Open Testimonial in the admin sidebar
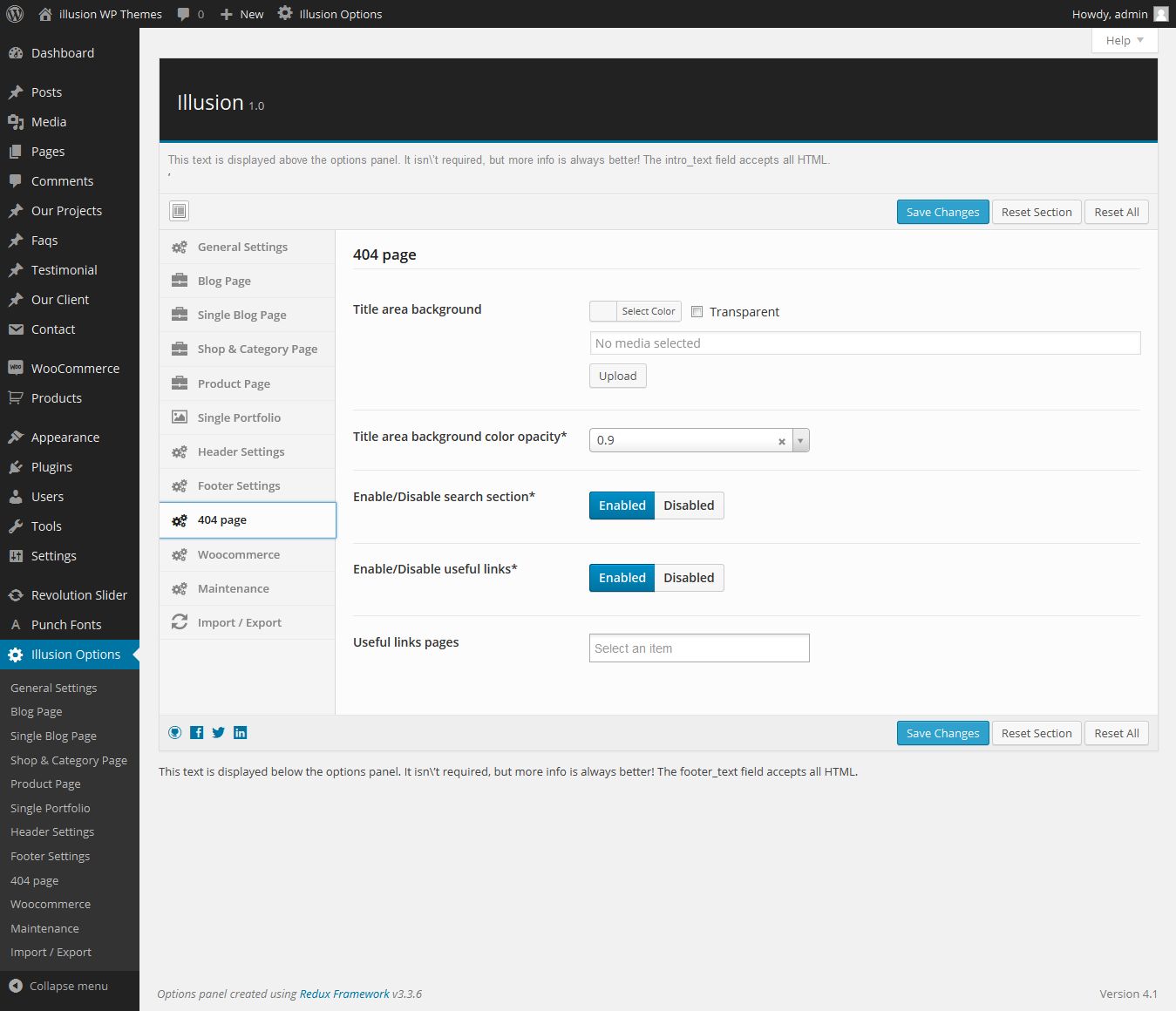 [x=70, y=270]
